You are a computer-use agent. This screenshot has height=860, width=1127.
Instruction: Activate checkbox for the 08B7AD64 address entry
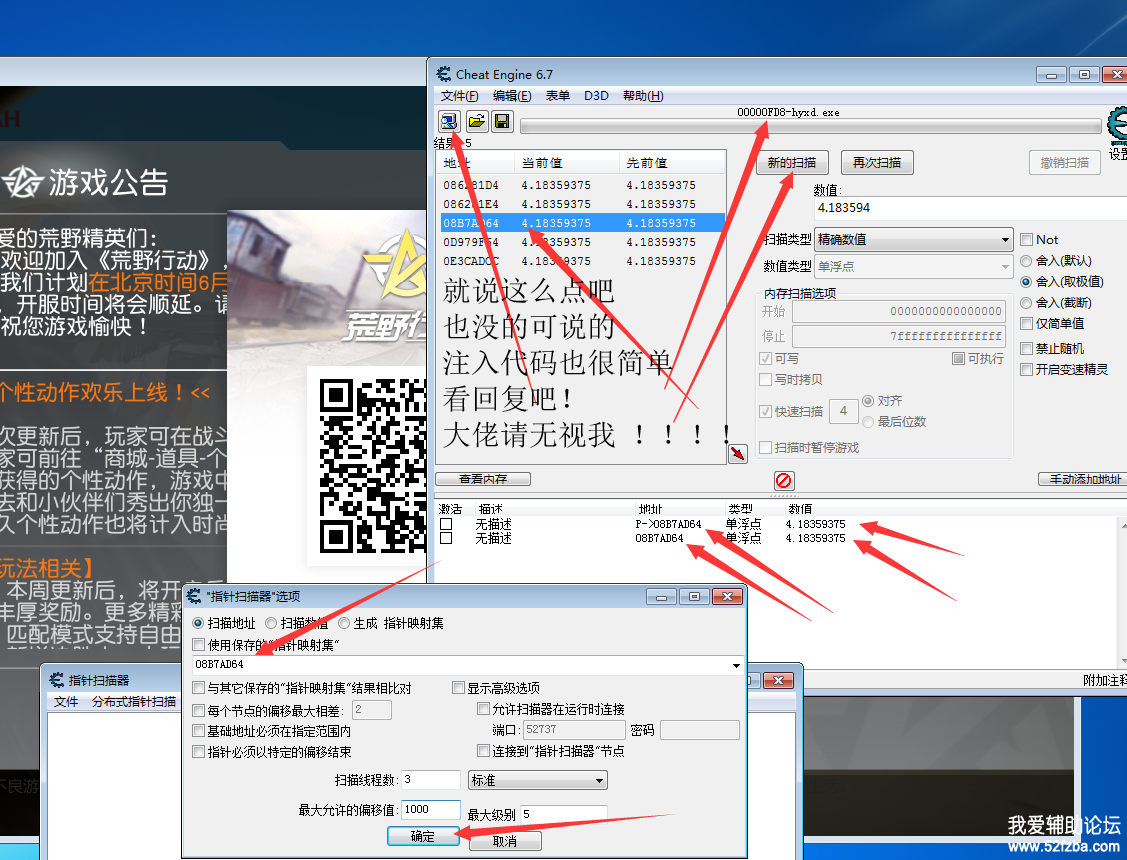[x=446, y=538]
